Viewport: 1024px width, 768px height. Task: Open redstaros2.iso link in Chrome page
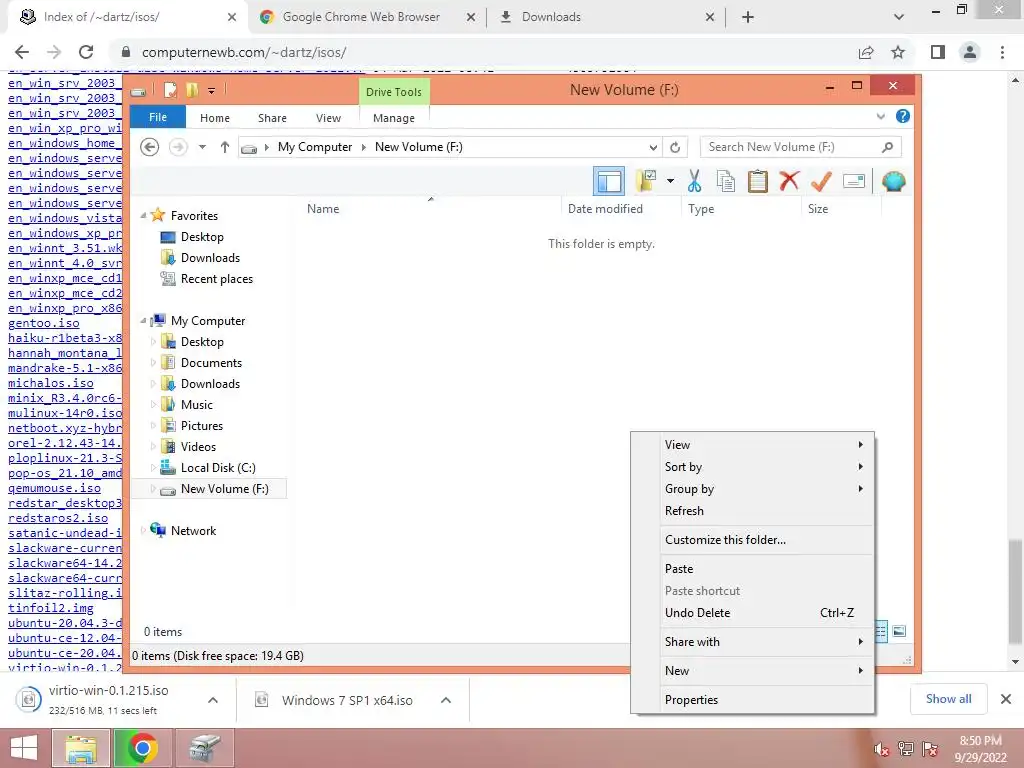(58, 518)
